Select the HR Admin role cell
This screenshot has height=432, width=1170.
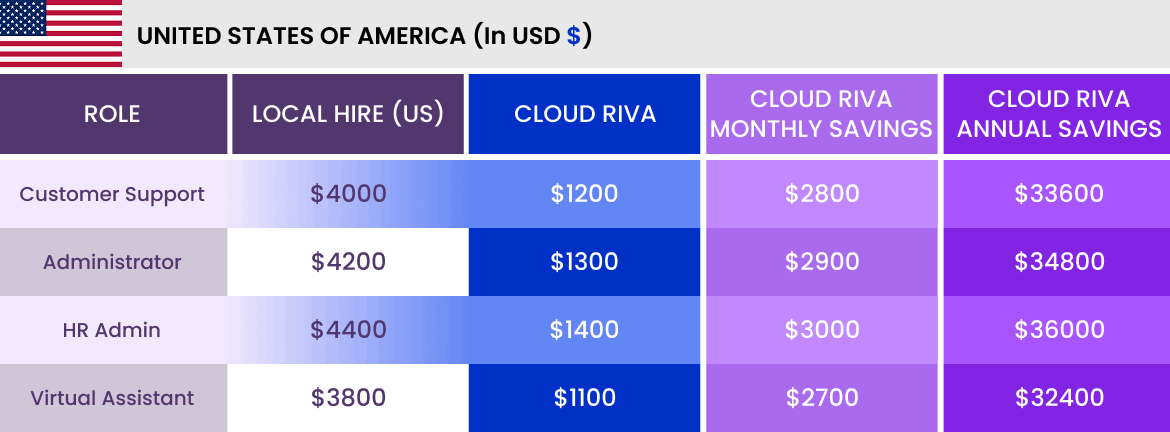click(x=113, y=330)
